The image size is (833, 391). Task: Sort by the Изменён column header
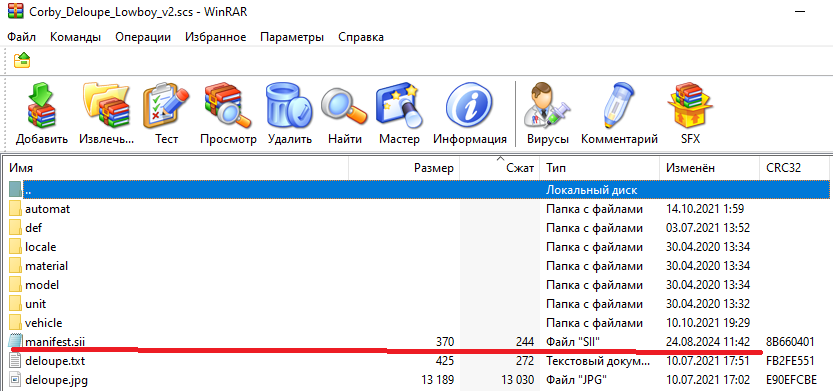coord(710,168)
